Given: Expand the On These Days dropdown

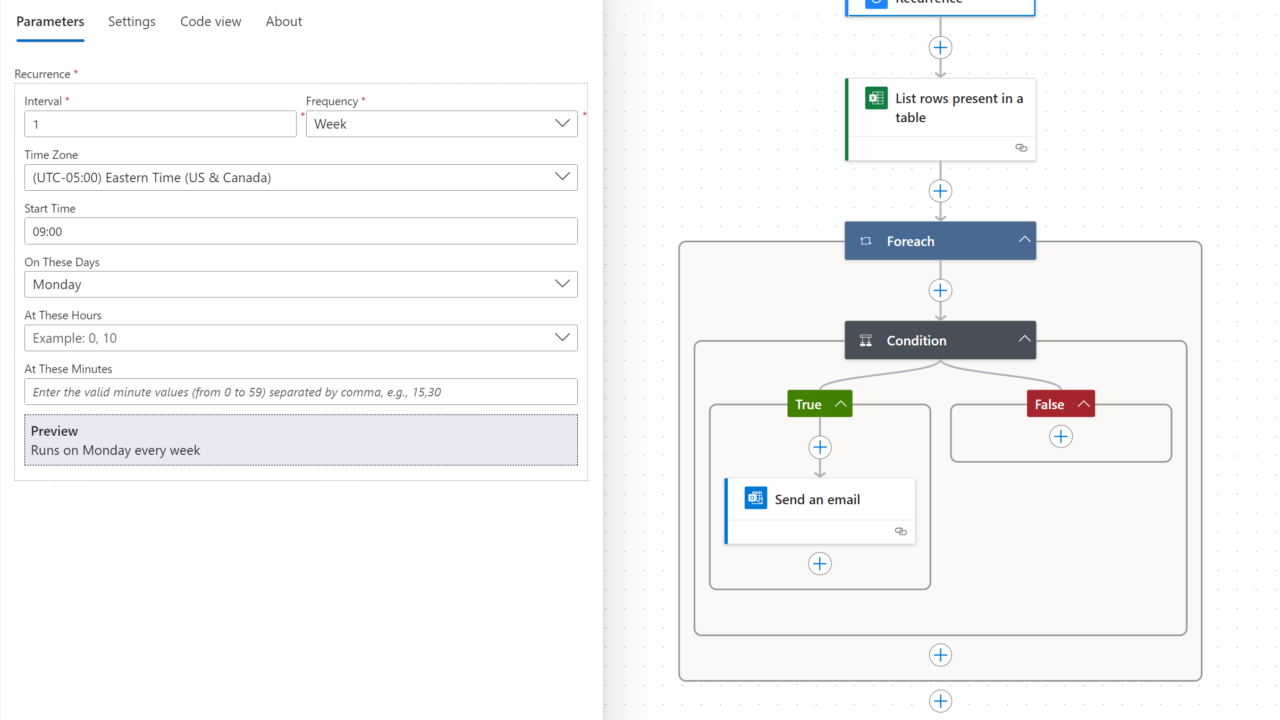Looking at the screenshot, I should (x=301, y=284).
